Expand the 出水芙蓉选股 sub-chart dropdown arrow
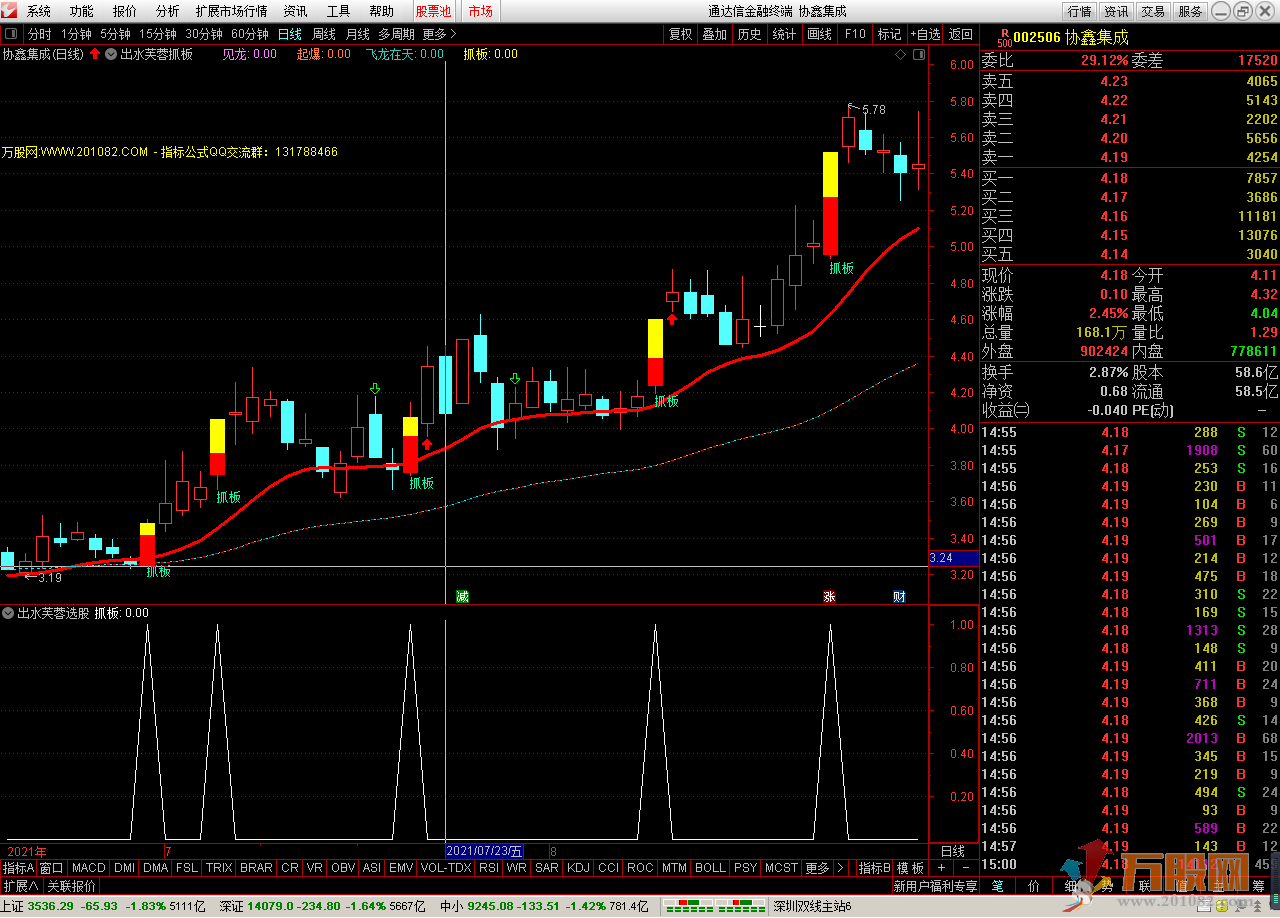1280x918 pixels. pos(8,613)
